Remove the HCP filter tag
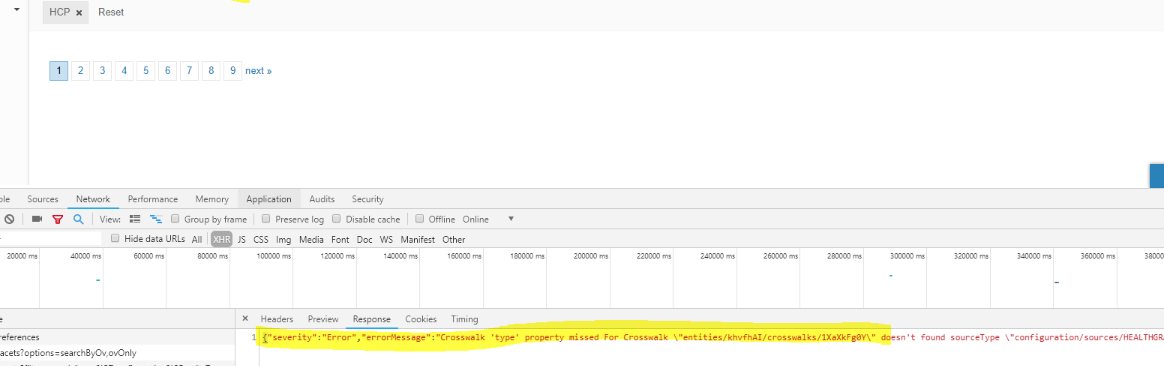1164x366 pixels. pos(79,13)
